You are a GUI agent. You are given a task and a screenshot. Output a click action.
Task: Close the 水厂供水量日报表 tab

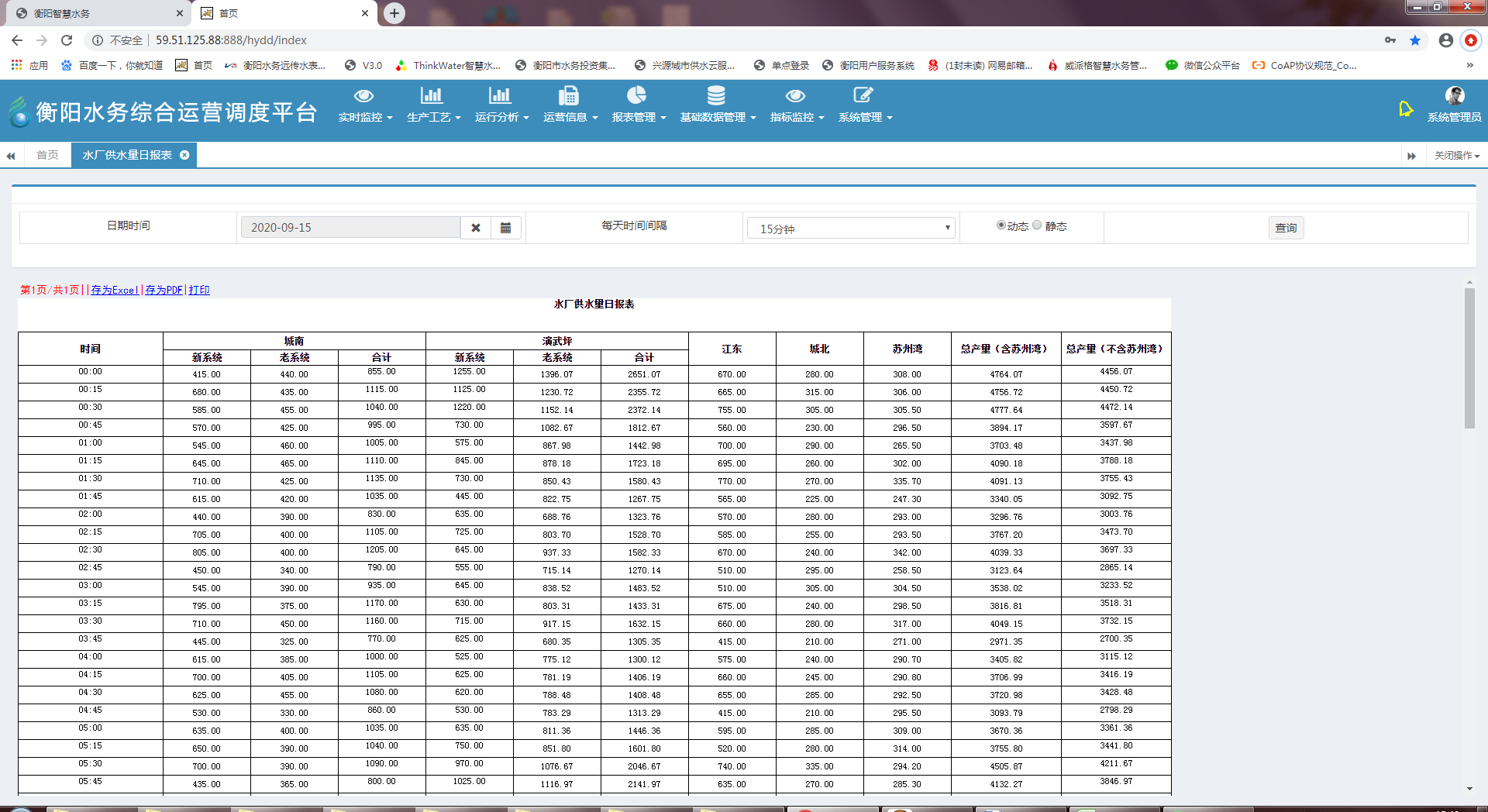[x=184, y=155]
